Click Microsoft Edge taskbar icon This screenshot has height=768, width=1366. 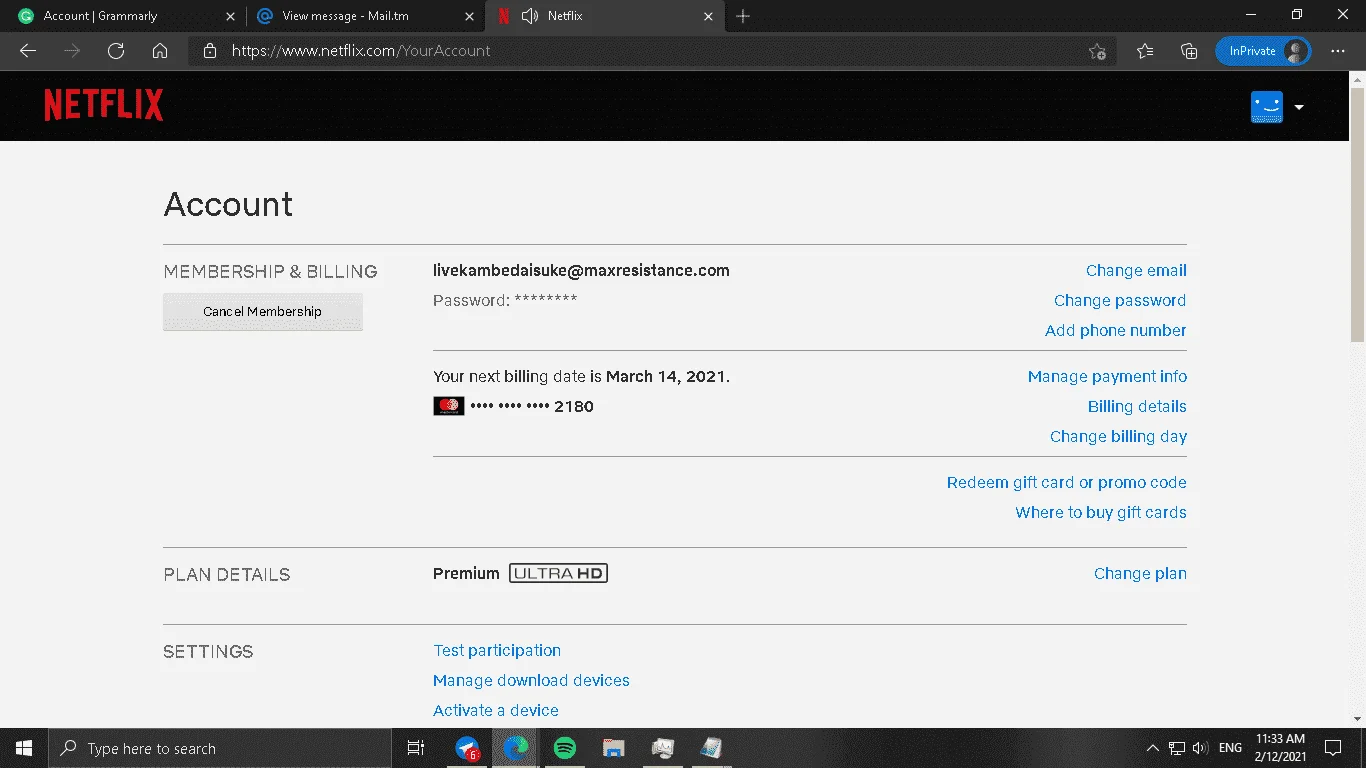(516, 748)
